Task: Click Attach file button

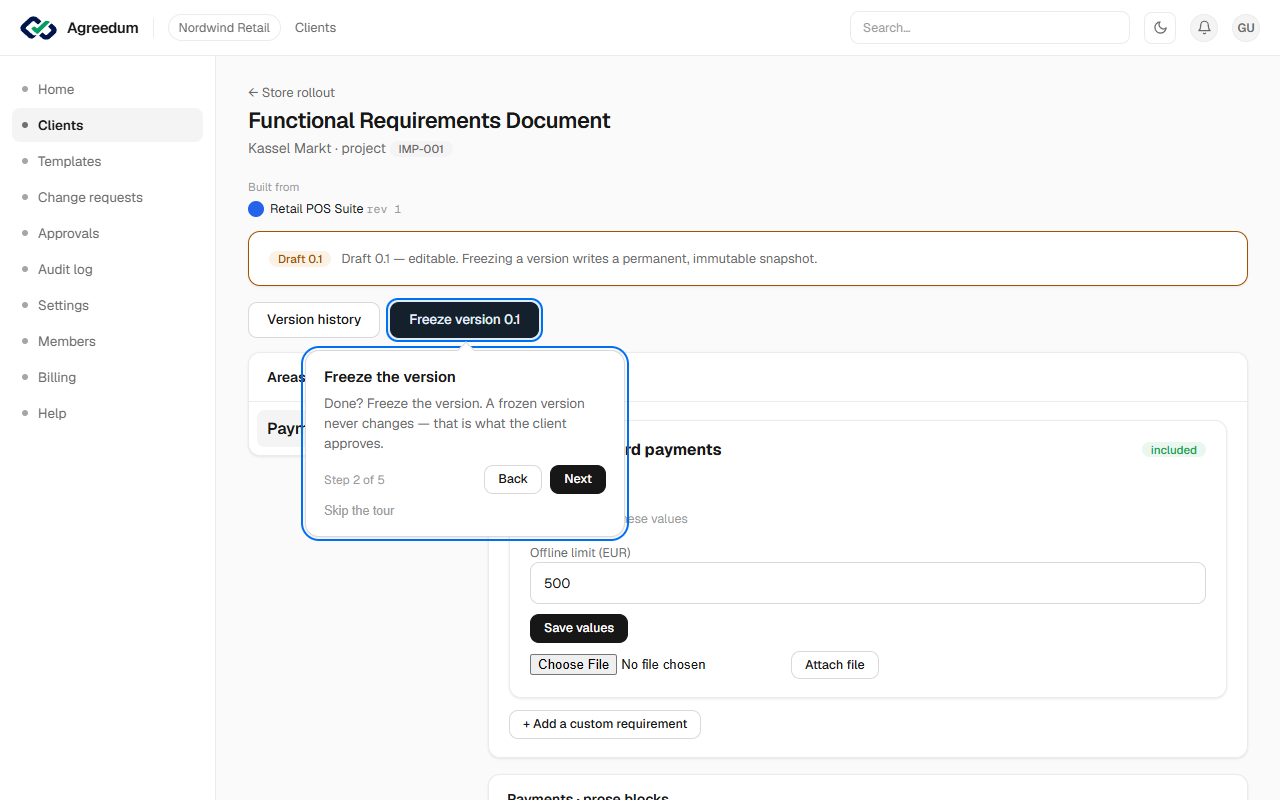Action: 835,665
